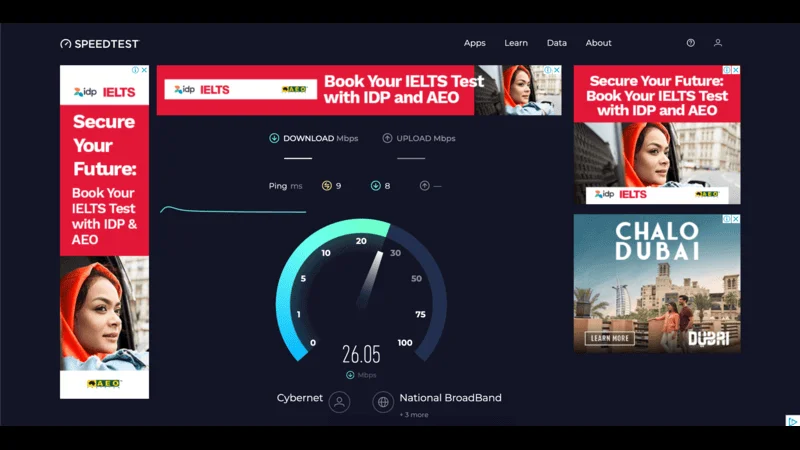This screenshot has width=800, height=450.
Task: Click LEARN MORE on the Dubai ad
Action: tap(610, 338)
